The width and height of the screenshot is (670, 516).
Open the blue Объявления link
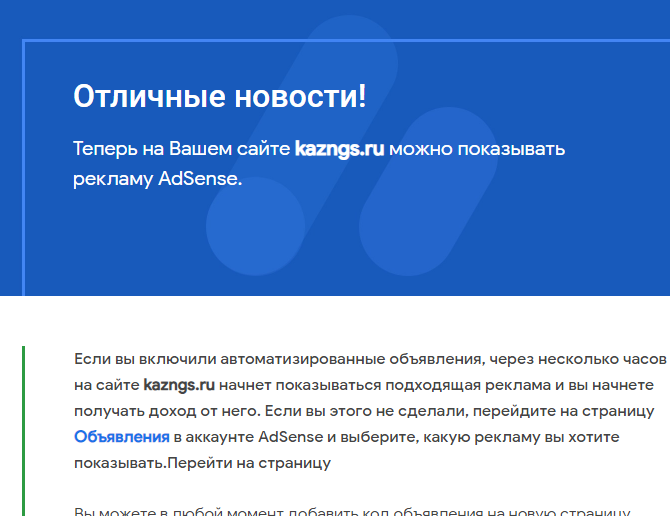coord(122,437)
